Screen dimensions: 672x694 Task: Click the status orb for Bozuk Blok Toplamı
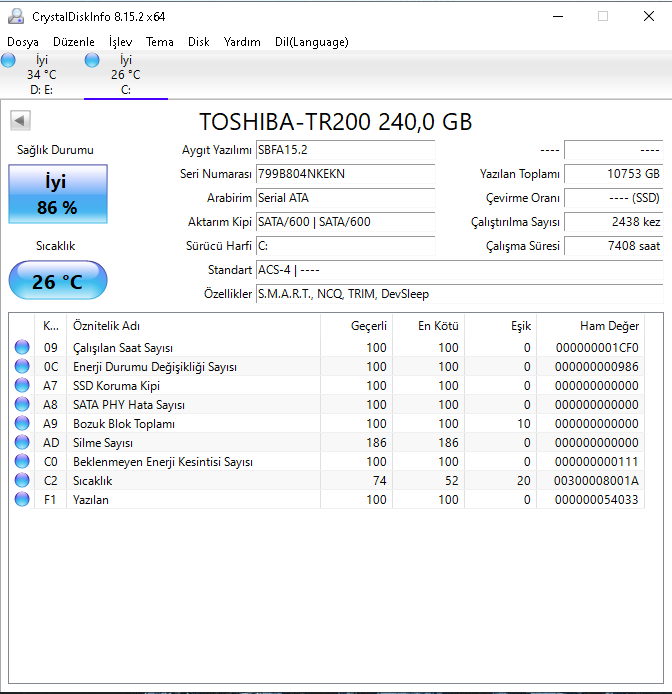[22, 424]
